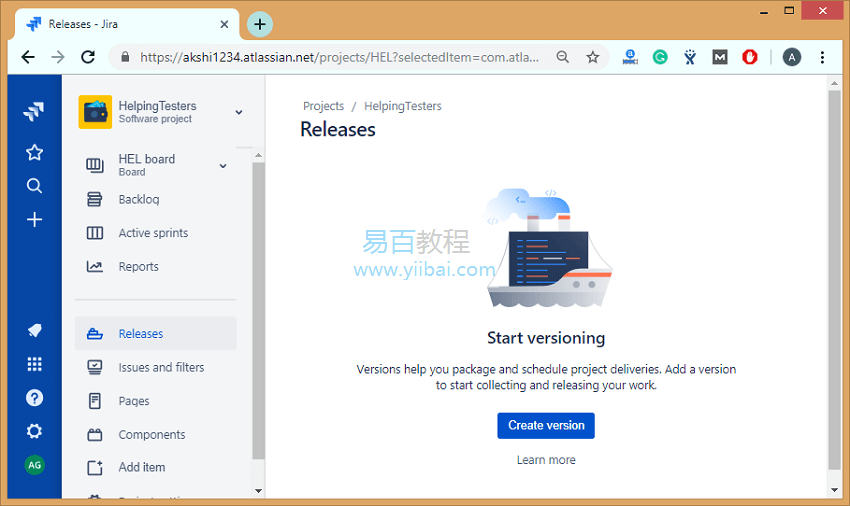Click sidebar scrollbar up arrow
This screenshot has height=506, width=850.
point(259,156)
